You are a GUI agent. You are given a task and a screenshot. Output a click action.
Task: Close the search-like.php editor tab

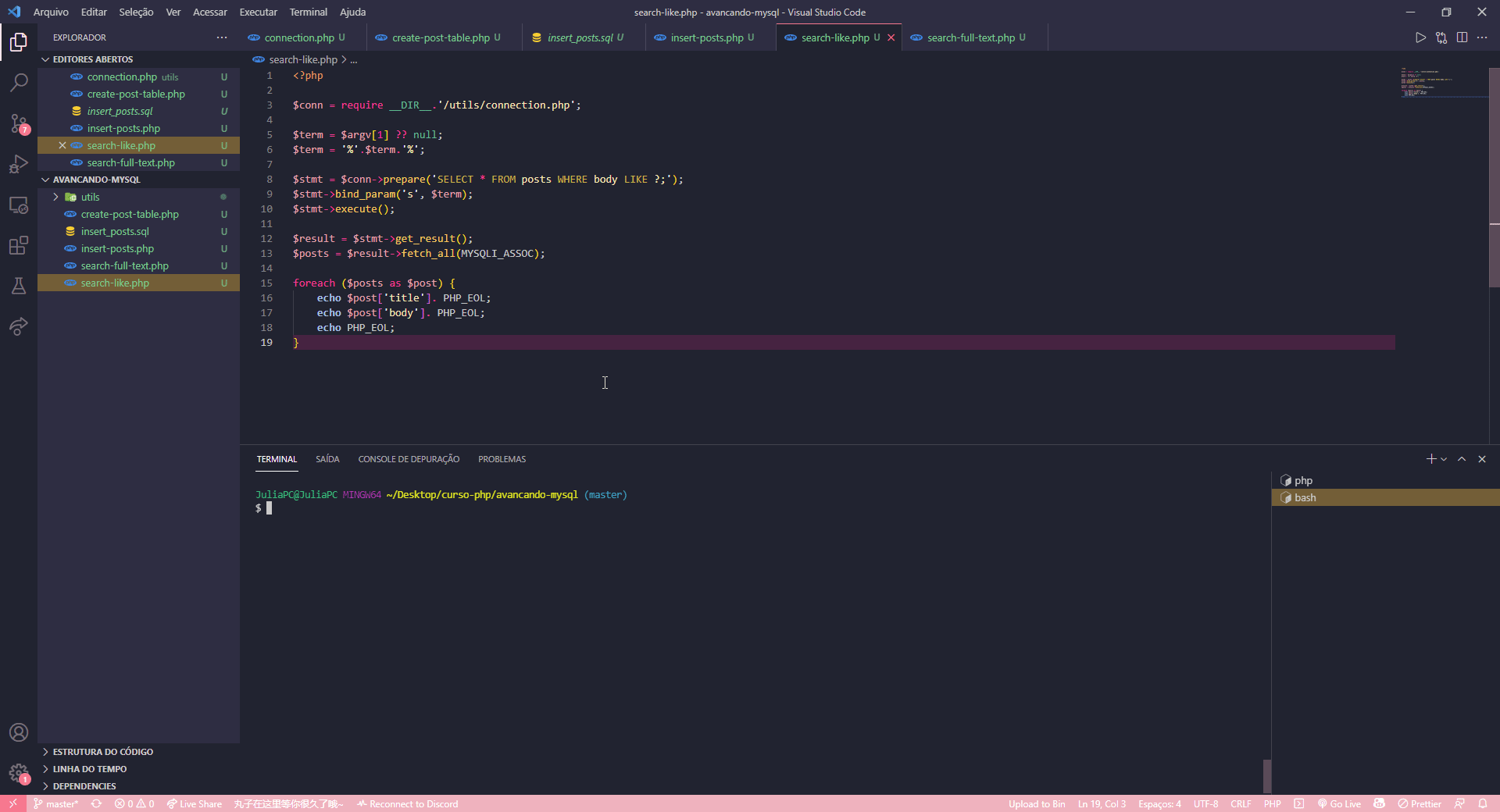[x=891, y=37]
